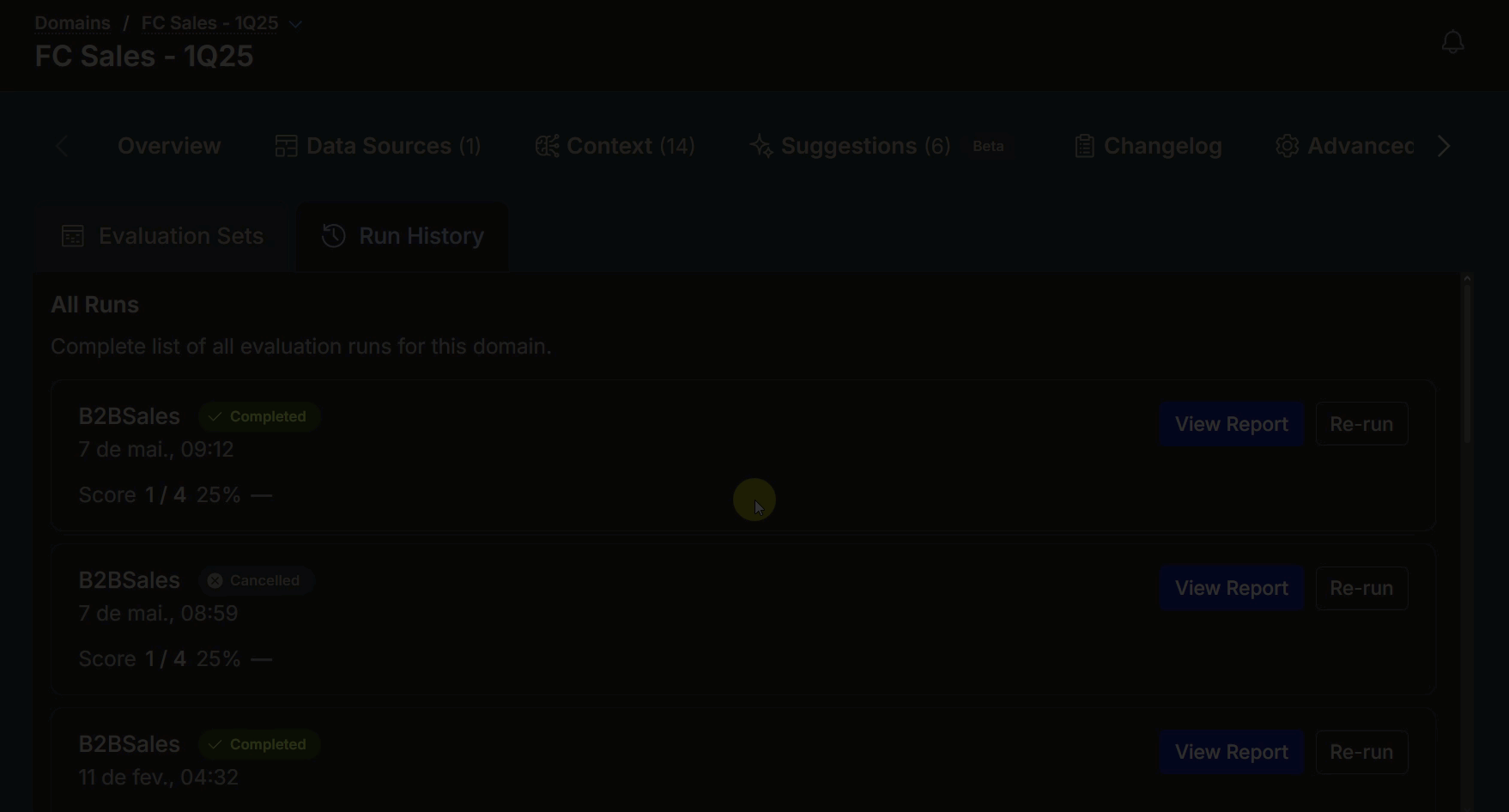1509x812 pixels.
Task: Click the score 25% on the 09:12 run
Action: pos(218,495)
